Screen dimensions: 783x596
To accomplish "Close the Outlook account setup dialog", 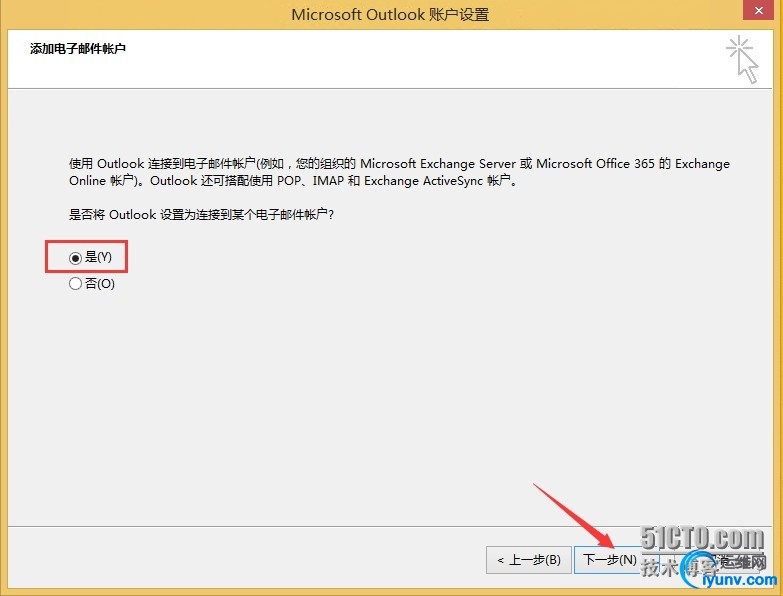I will (x=758, y=10).
